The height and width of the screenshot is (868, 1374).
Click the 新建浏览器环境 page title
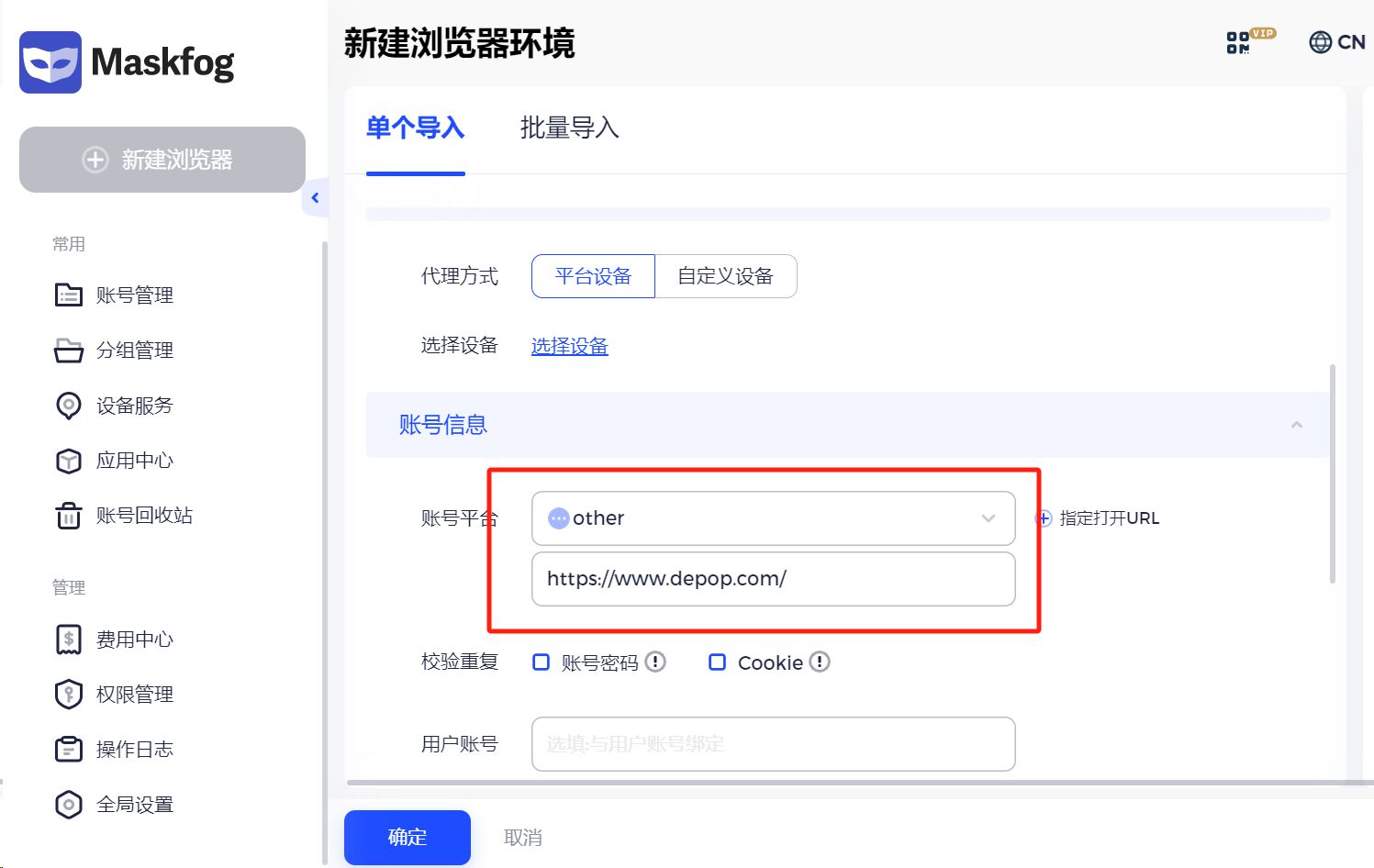(460, 43)
